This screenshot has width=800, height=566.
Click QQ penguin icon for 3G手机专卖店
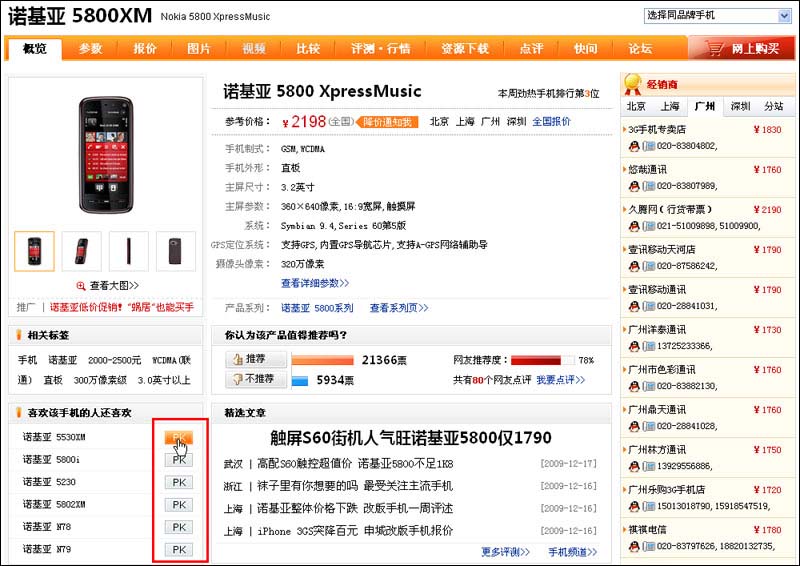(x=634, y=146)
